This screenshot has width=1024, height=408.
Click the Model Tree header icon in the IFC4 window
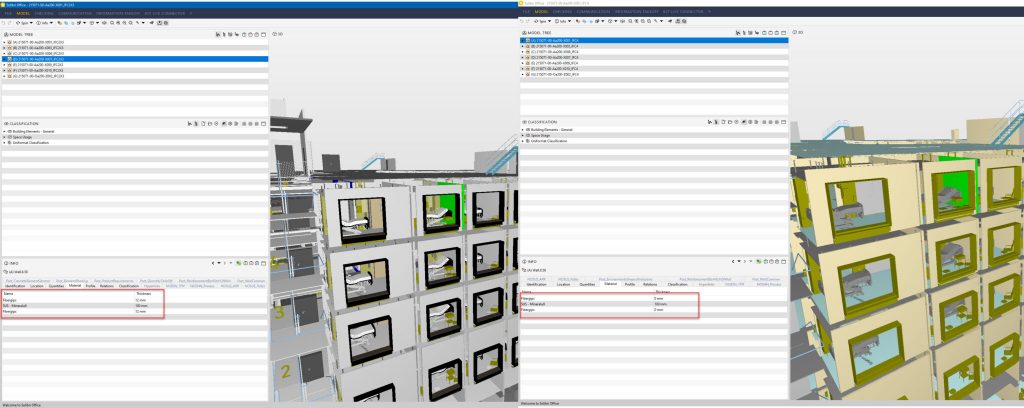tap(523, 33)
